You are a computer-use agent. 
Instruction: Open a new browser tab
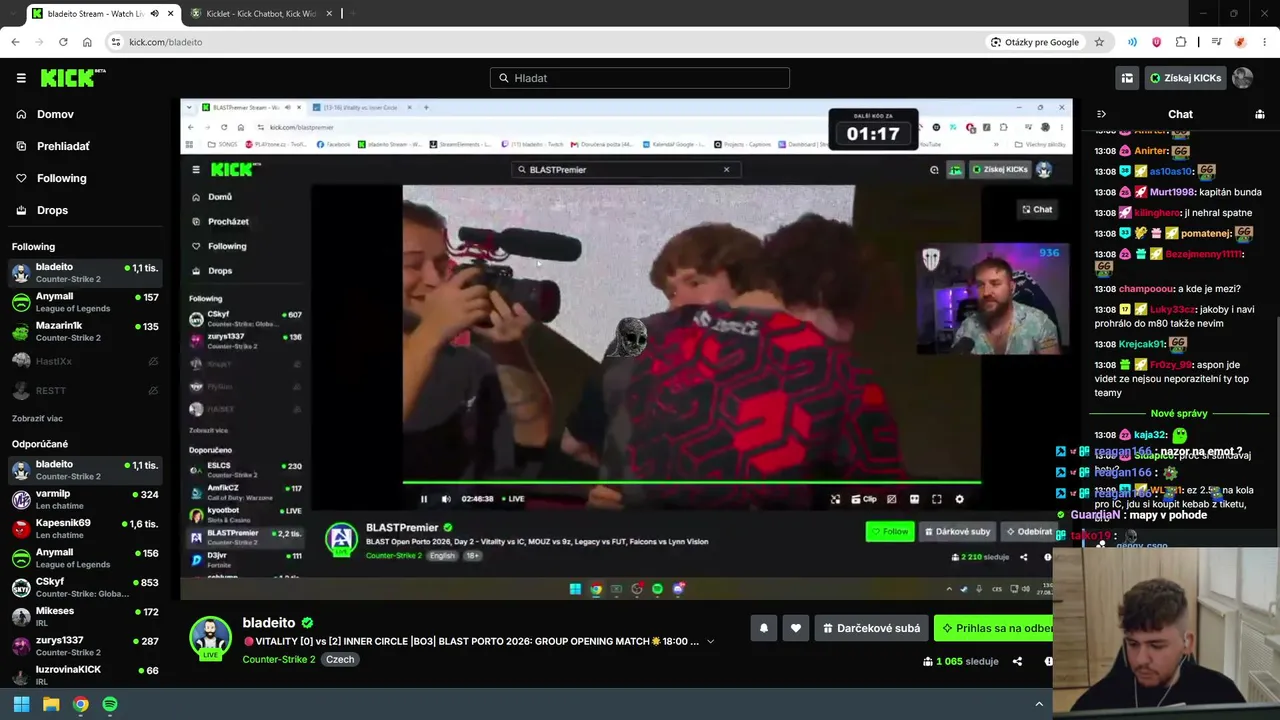click(354, 14)
